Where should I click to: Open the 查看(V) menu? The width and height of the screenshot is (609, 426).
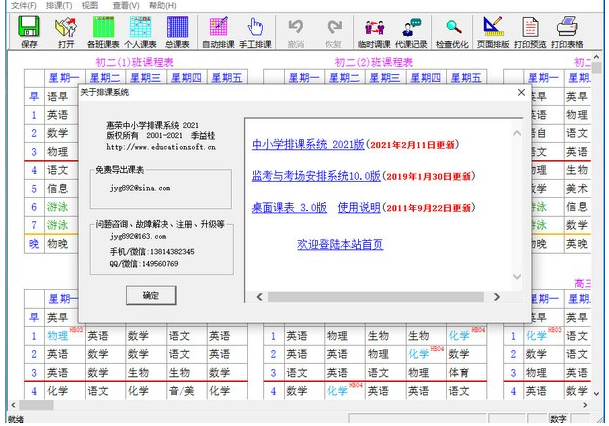pos(126,5)
